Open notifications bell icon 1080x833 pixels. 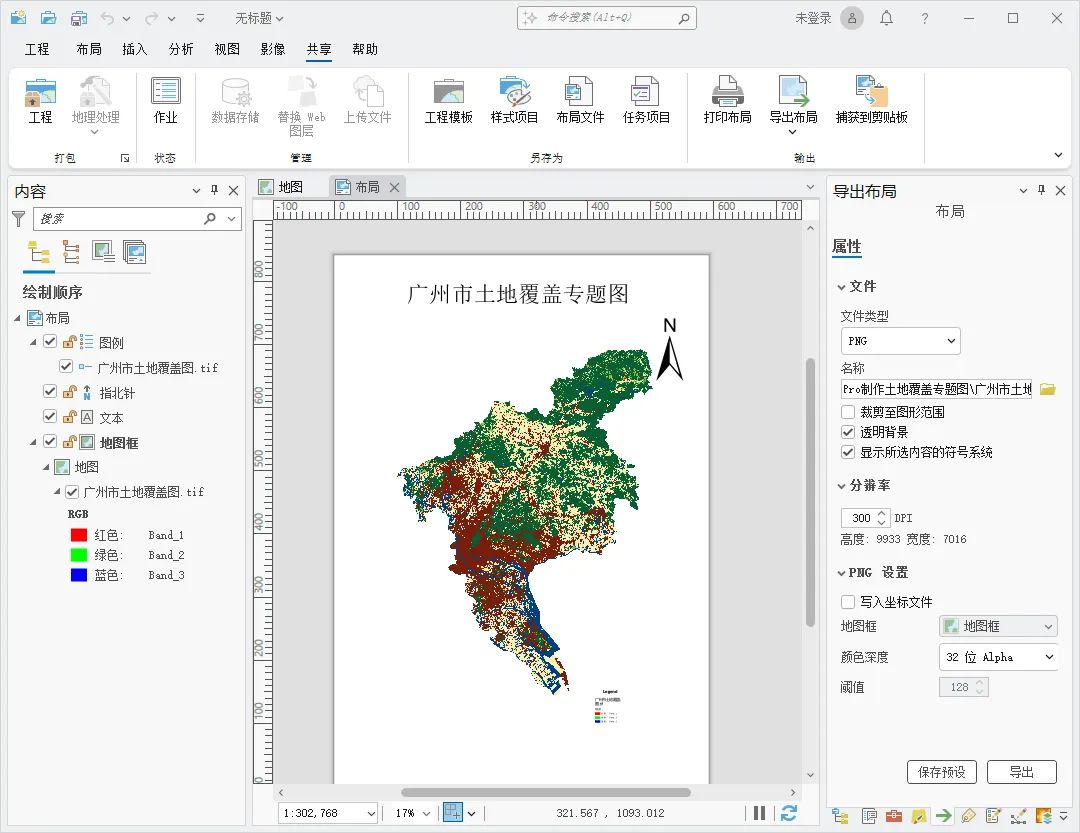point(886,19)
